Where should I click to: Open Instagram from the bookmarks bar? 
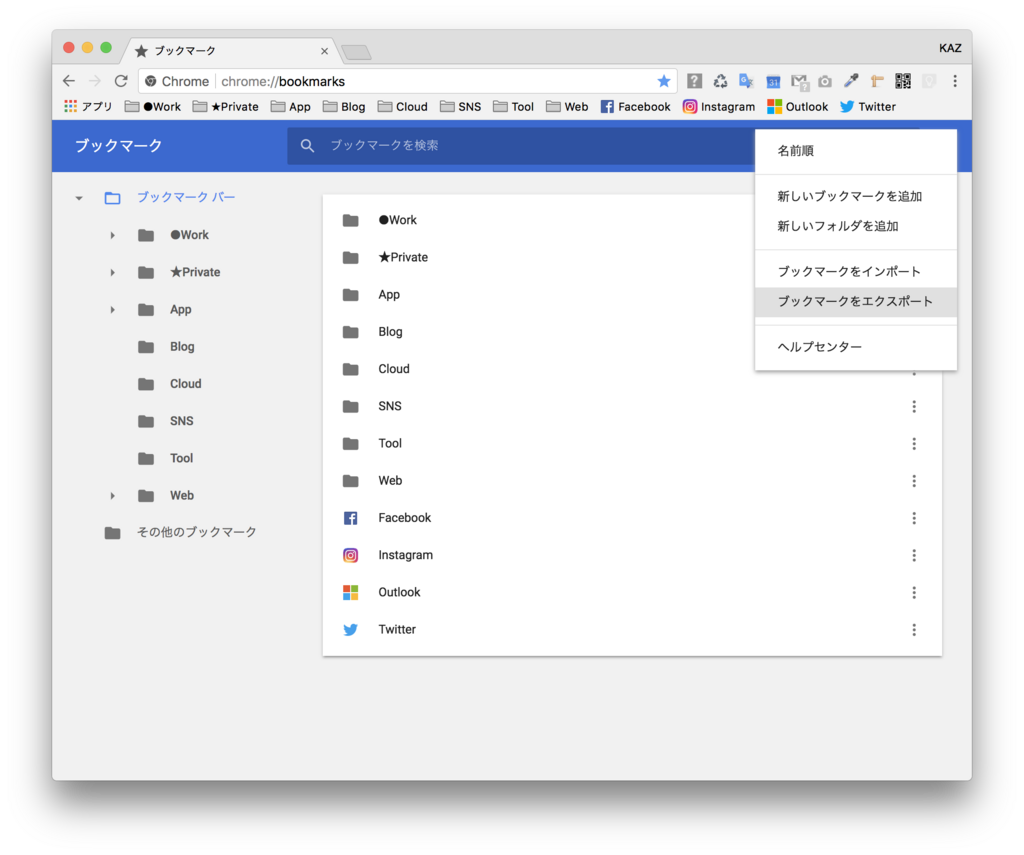click(x=719, y=106)
